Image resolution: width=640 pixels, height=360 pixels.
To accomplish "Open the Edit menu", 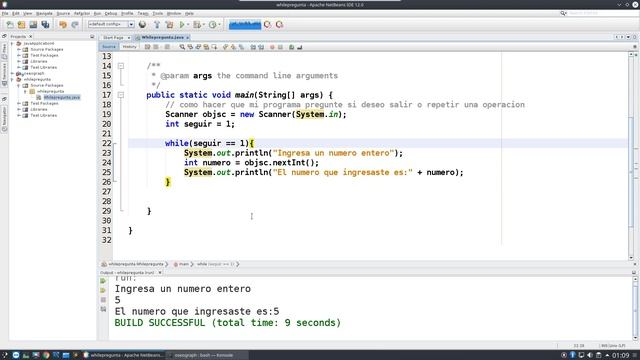I will 16,13.
